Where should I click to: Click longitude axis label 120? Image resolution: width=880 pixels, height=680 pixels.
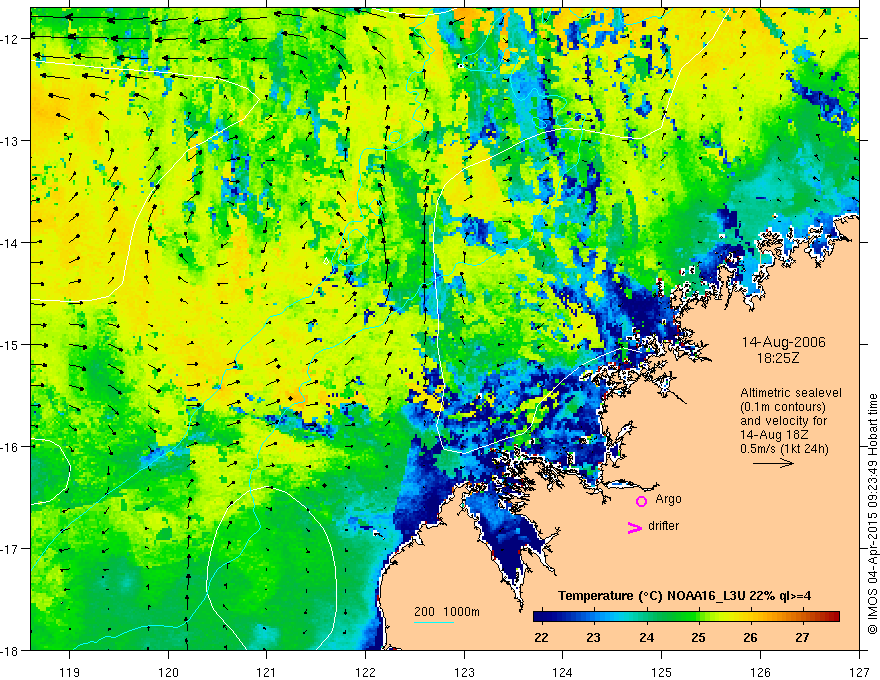[168, 672]
